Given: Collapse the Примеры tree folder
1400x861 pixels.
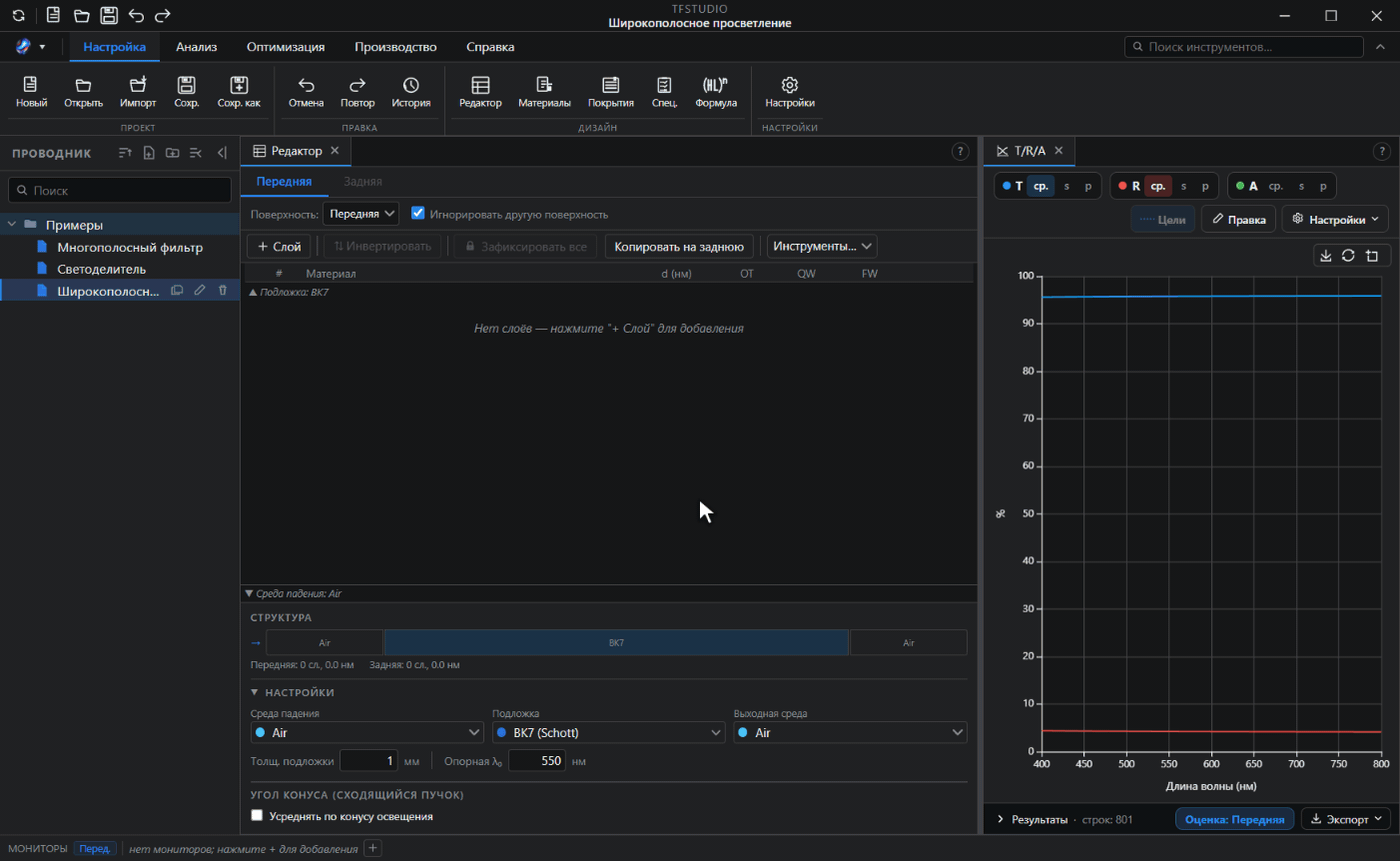Looking at the screenshot, I should tap(12, 225).
